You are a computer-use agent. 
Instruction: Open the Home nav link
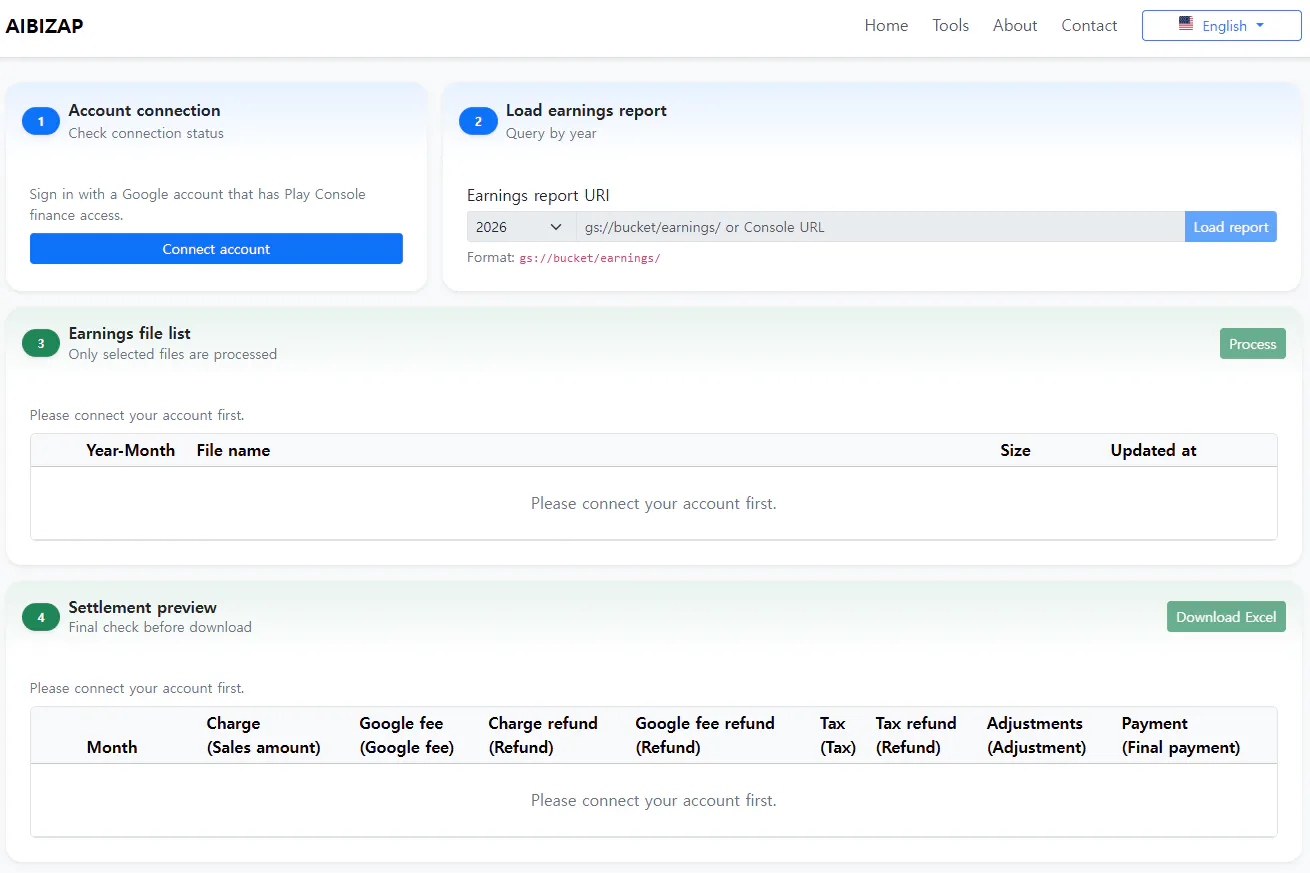pos(886,26)
